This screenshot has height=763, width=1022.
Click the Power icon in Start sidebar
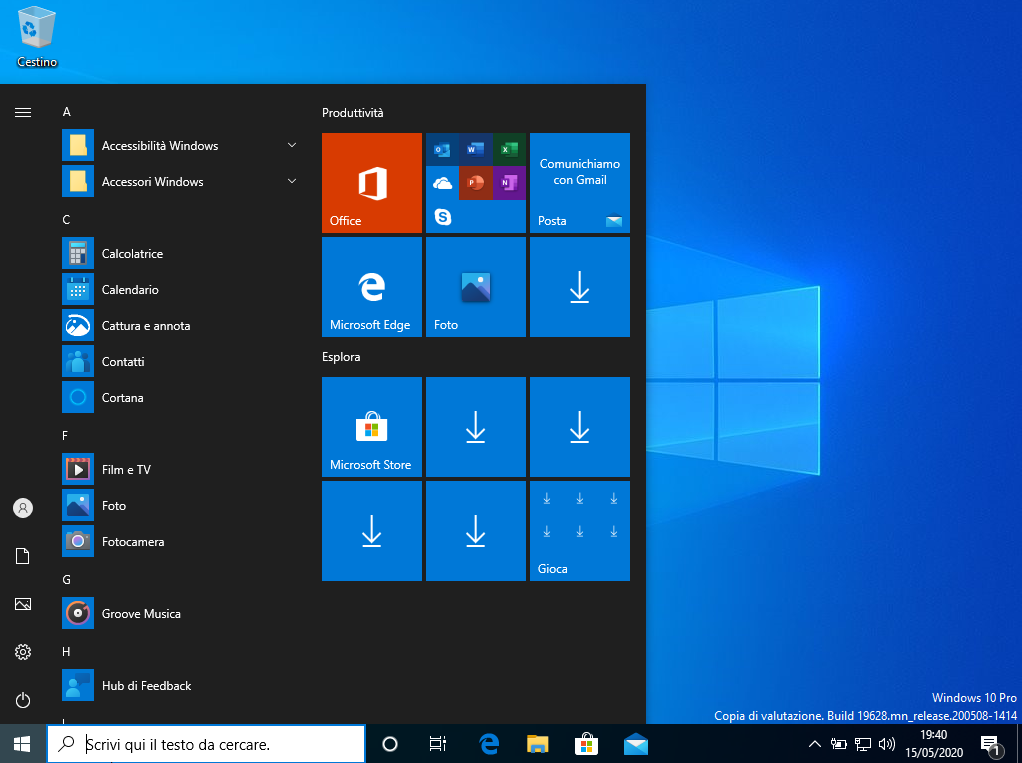tap(23, 700)
